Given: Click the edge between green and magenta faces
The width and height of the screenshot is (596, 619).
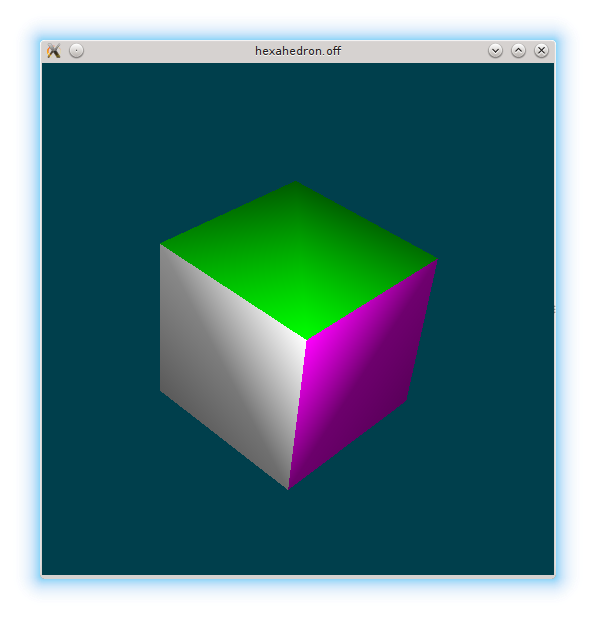Looking at the screenshot, I should pyautogui.click(x=372, y=299).
